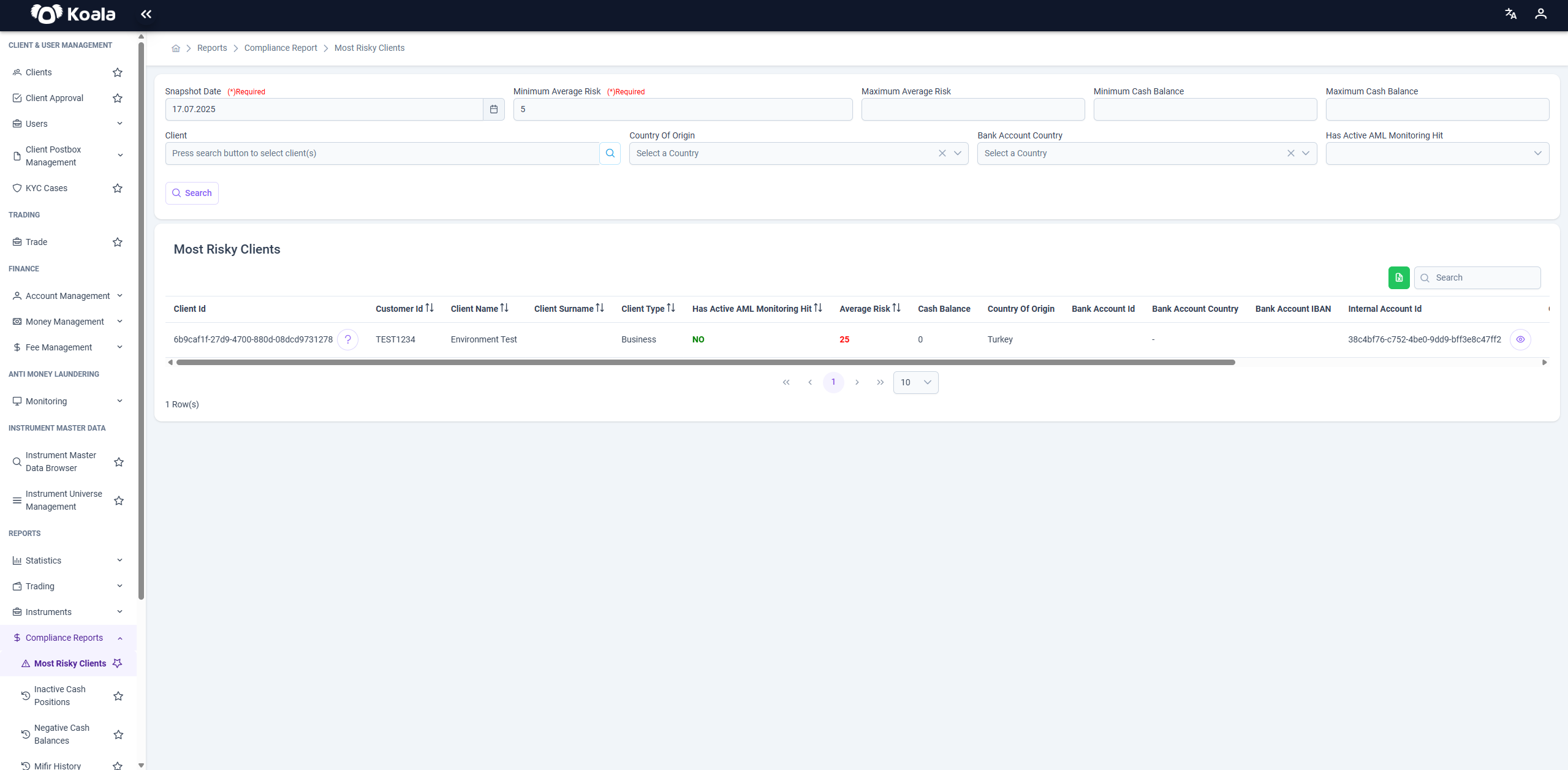Viewport: 1568px width, 770px height.
Task: Favorite Instrument Master Data Browser star
Action: point(119,462)
